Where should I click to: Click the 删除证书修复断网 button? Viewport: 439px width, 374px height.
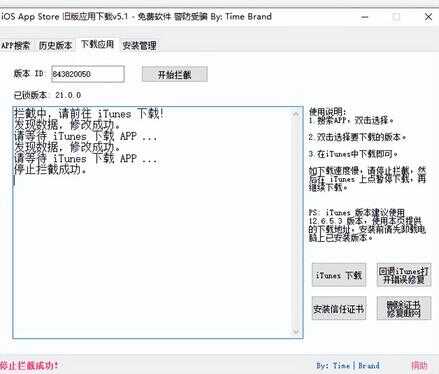pyautogui.click(x=404, y=308)
